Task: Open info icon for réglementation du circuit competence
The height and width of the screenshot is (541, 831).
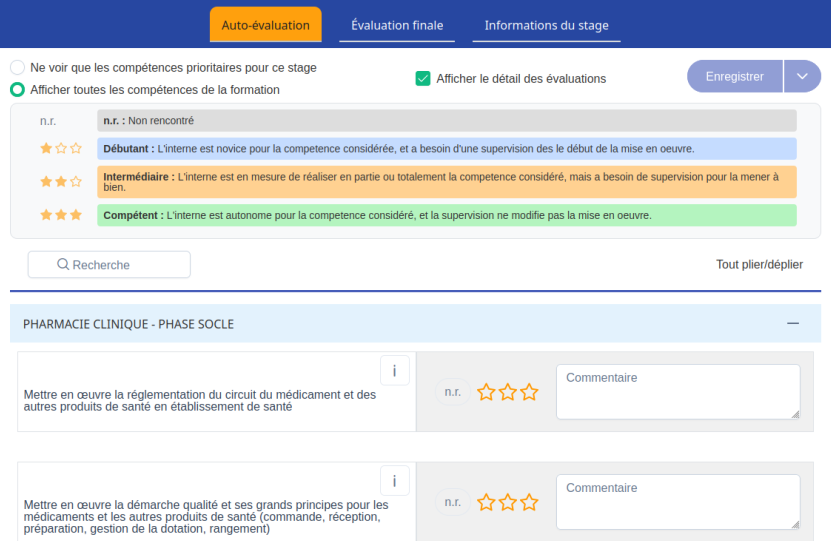Action: coord(395,371)
